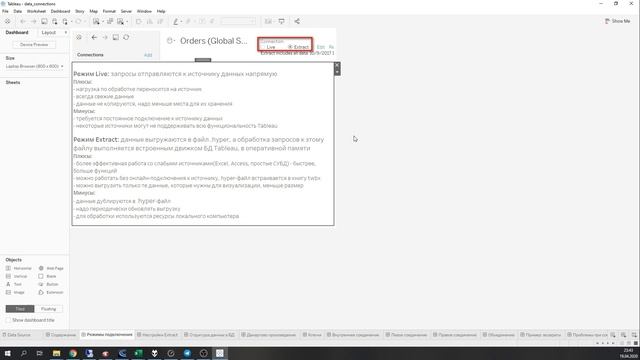Click the Redo arrow in the main toolbar
The image size is (640, 360).
tap(33, 21)
